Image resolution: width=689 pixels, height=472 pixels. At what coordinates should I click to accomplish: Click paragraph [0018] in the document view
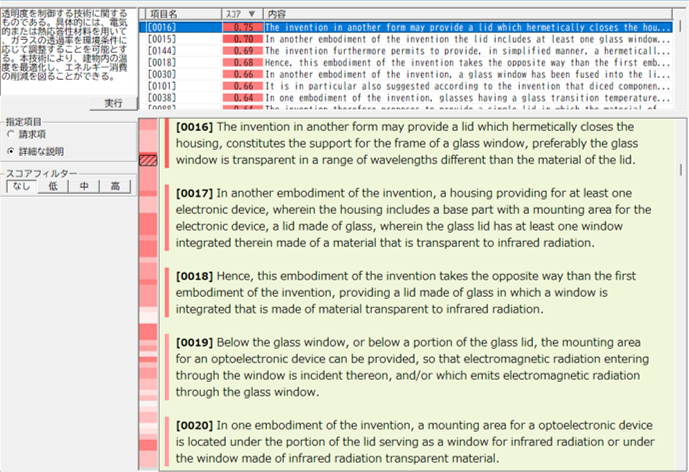(x=406, y=293)
